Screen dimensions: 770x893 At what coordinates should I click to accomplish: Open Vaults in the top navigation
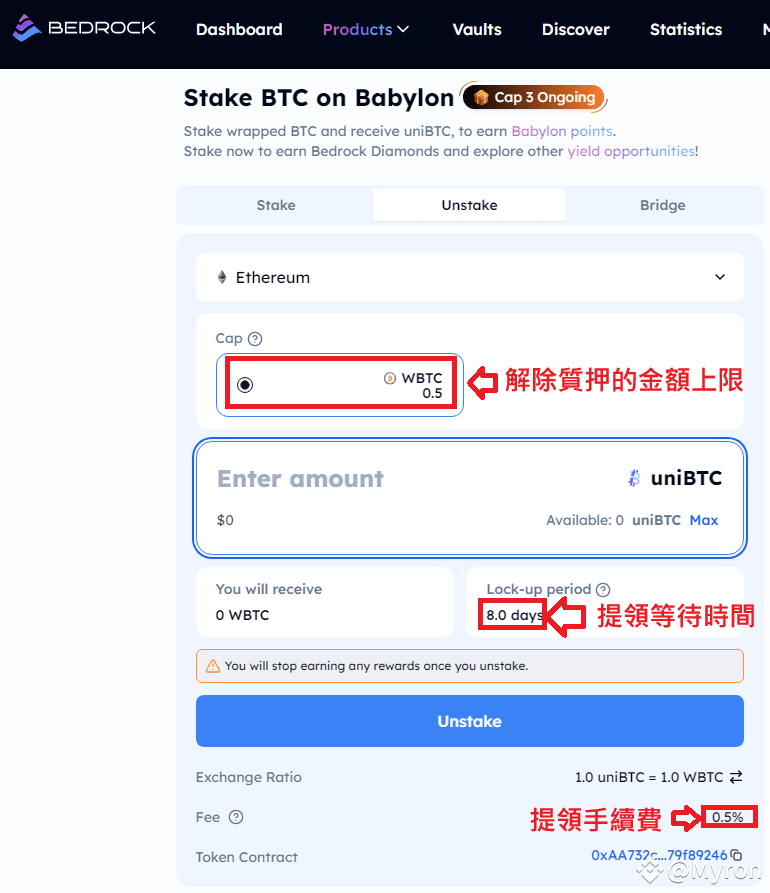pos(477,30)
